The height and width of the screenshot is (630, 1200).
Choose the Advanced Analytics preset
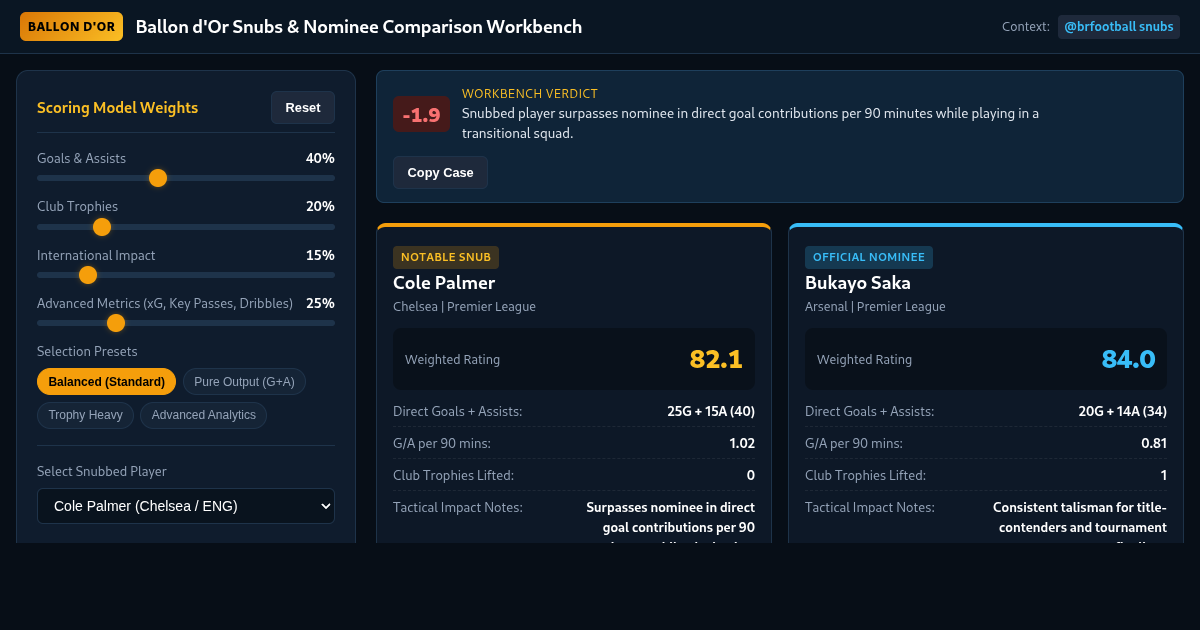[203, 415]
